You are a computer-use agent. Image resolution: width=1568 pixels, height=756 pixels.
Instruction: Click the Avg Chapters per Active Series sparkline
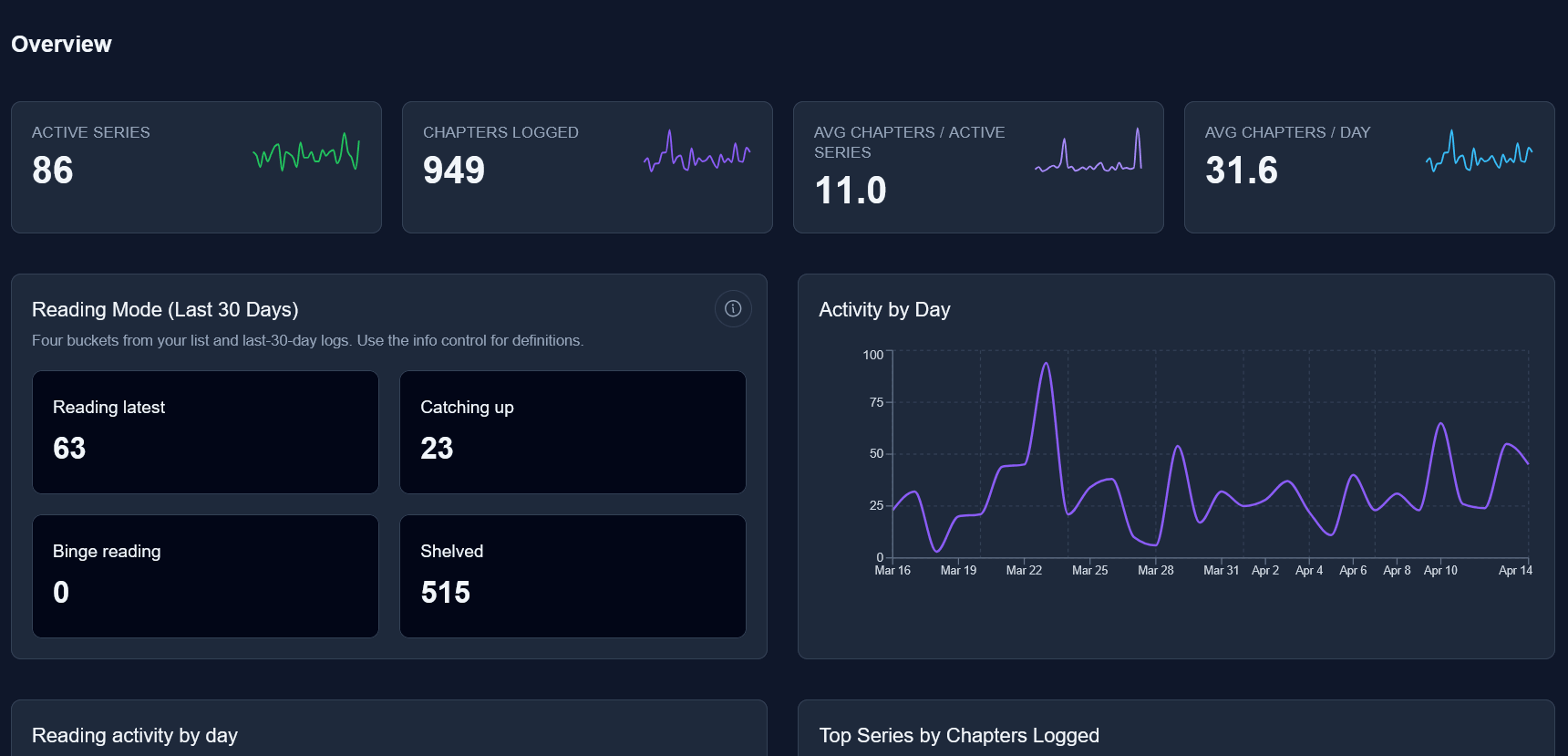point(1088,152)
